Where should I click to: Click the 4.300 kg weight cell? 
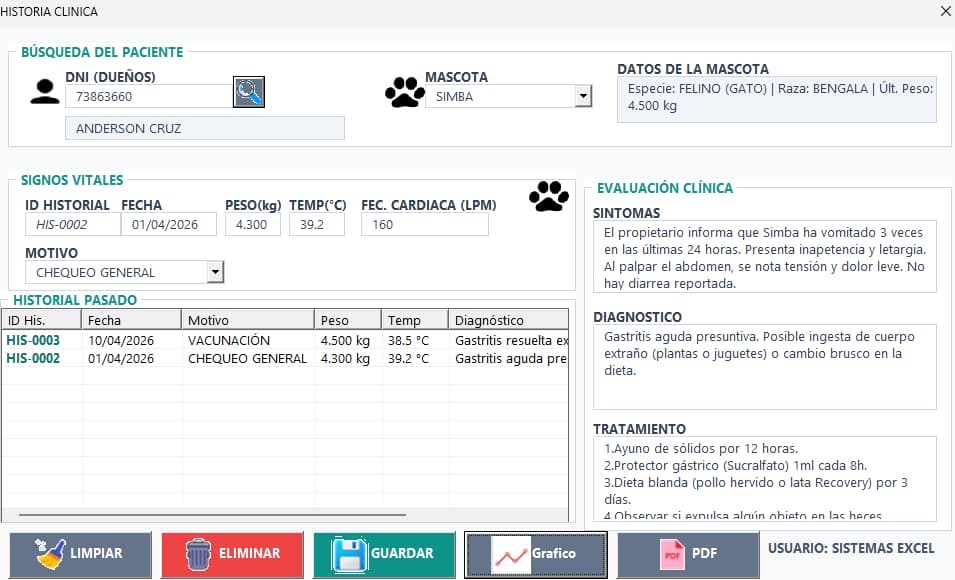[345, 359]
